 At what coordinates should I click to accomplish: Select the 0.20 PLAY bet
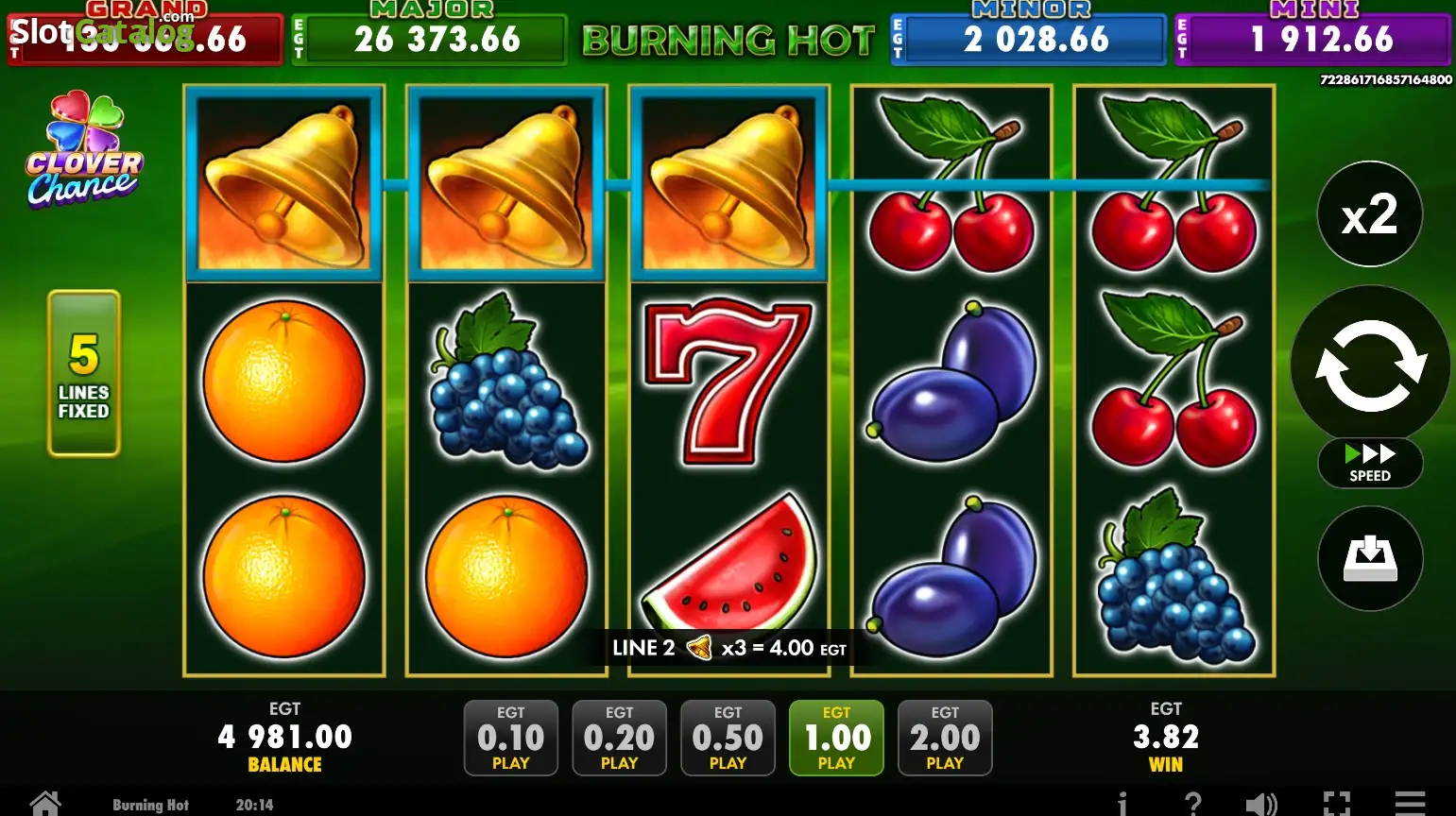tap(620, 738)
